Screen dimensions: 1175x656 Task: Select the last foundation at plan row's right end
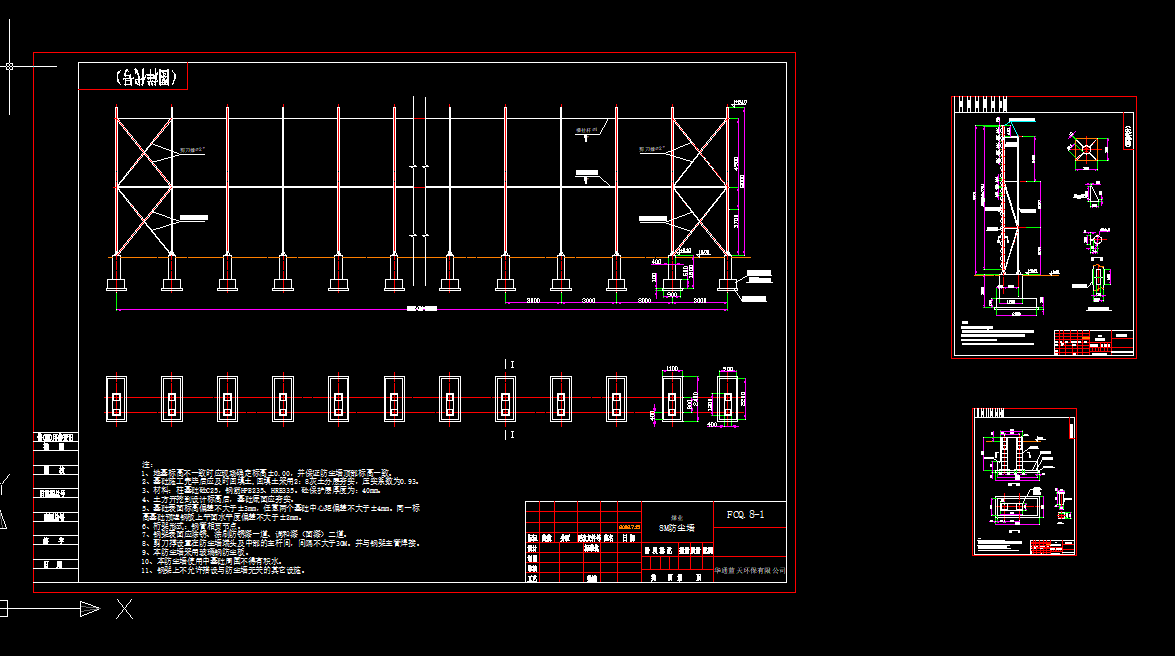pyautogui.click(x=727, y=400)
